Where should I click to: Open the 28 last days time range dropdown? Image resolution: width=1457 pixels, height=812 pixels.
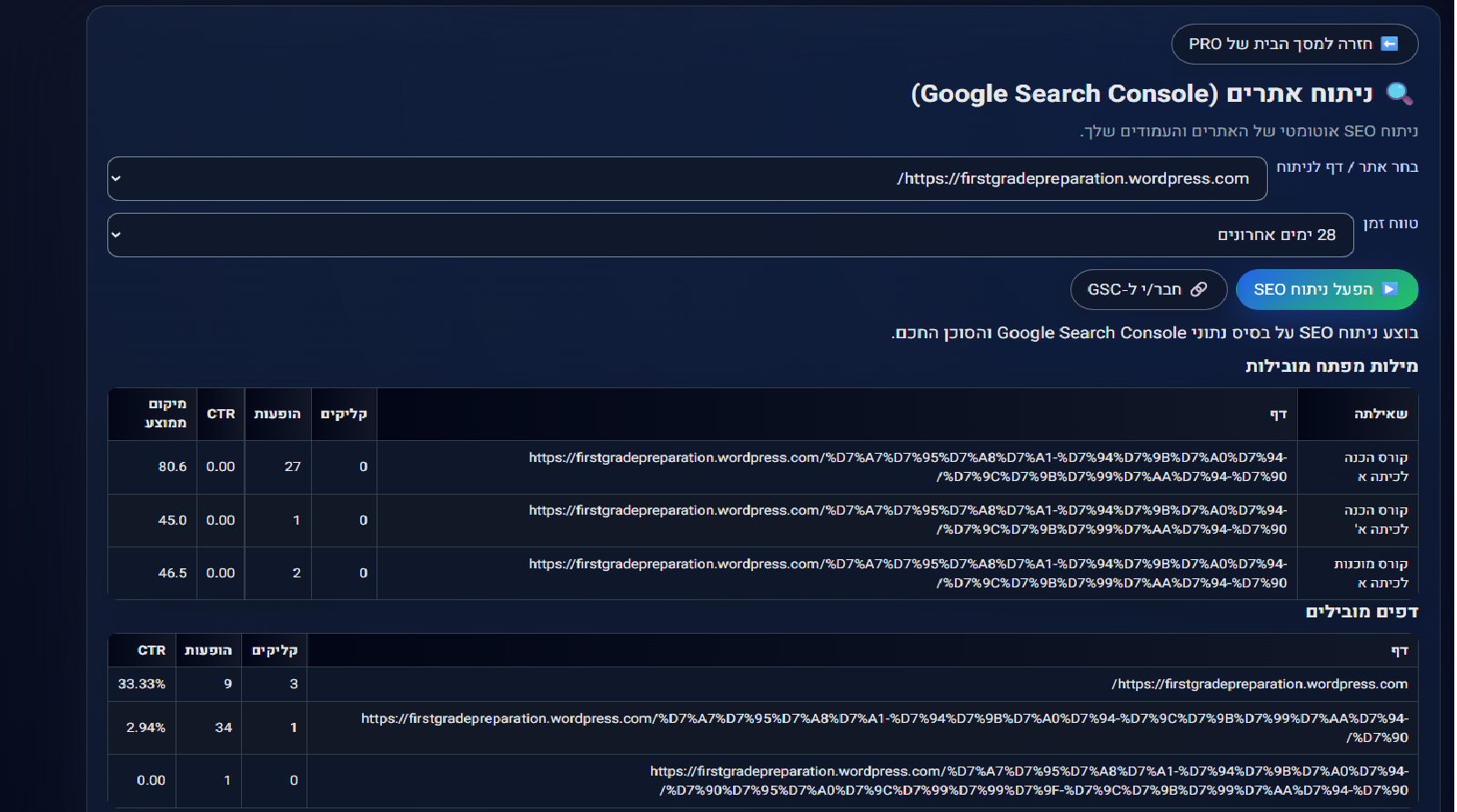tap(730, 235)
